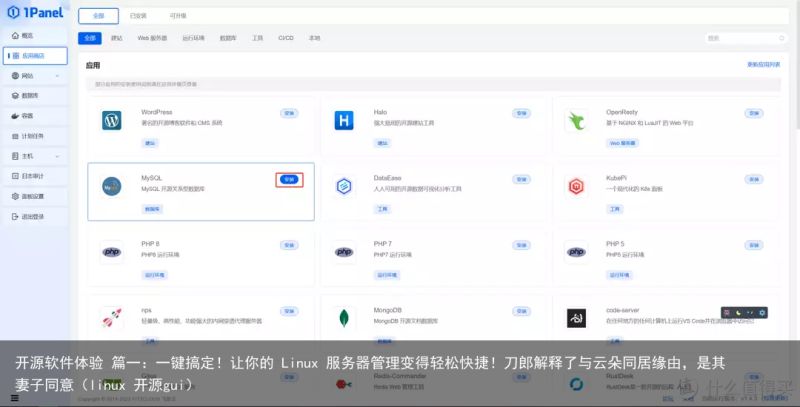Click 运行环境 tag under PHP 5

619,275
